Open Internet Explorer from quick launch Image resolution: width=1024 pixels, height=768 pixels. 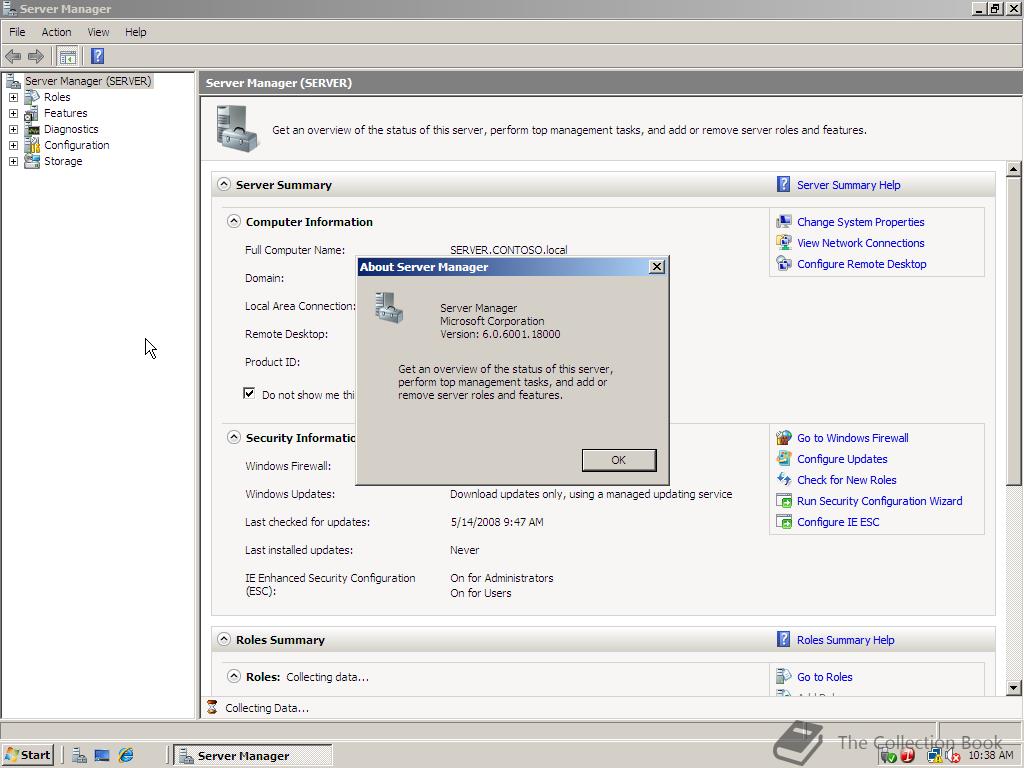pos(126,756)
